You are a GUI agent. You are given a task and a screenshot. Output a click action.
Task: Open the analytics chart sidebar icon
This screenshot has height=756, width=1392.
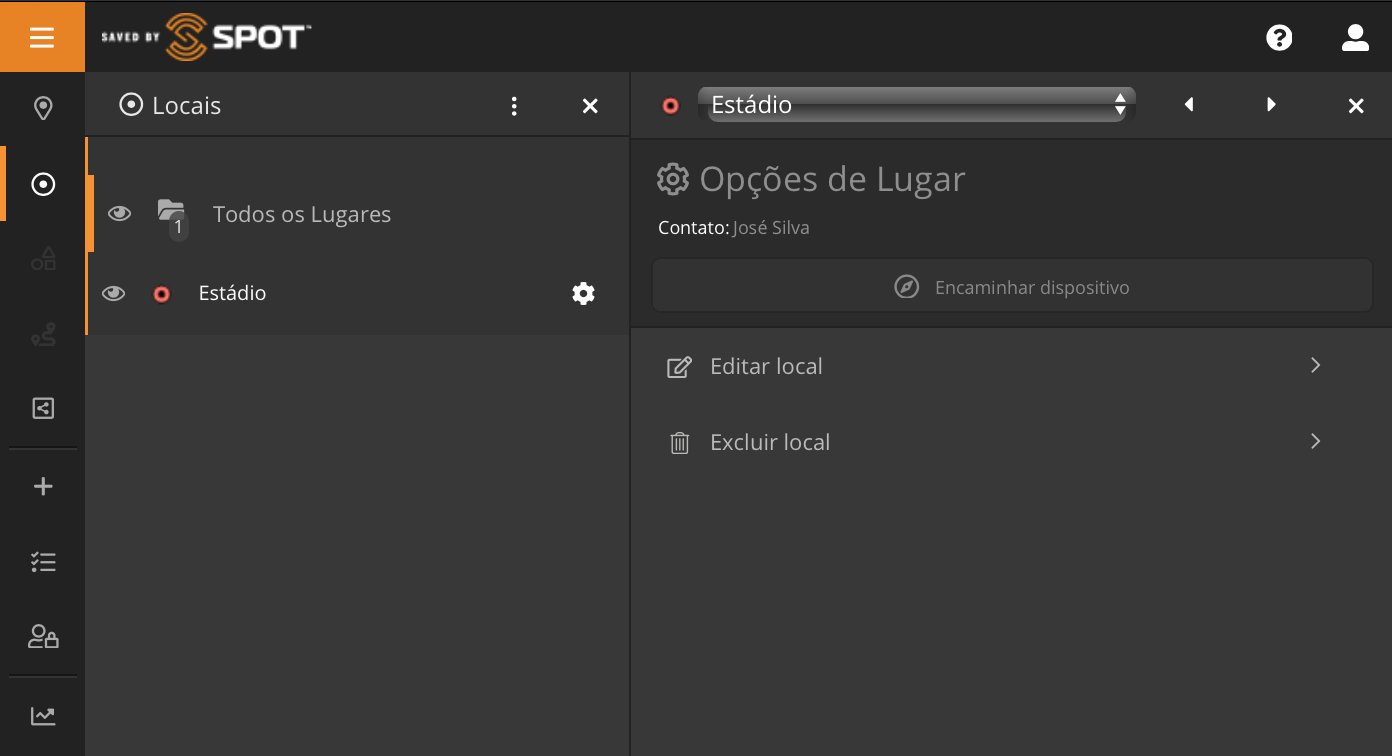[x=43, y=715]
